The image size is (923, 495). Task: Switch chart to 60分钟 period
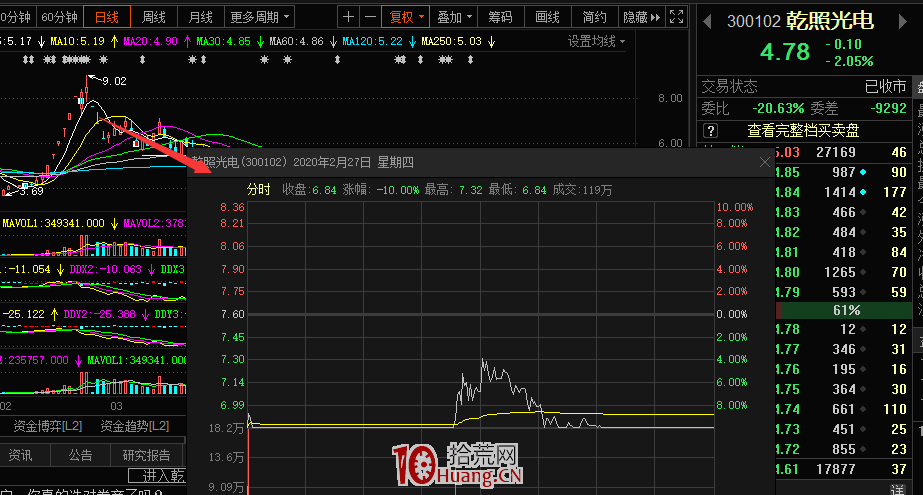point(59,17)
